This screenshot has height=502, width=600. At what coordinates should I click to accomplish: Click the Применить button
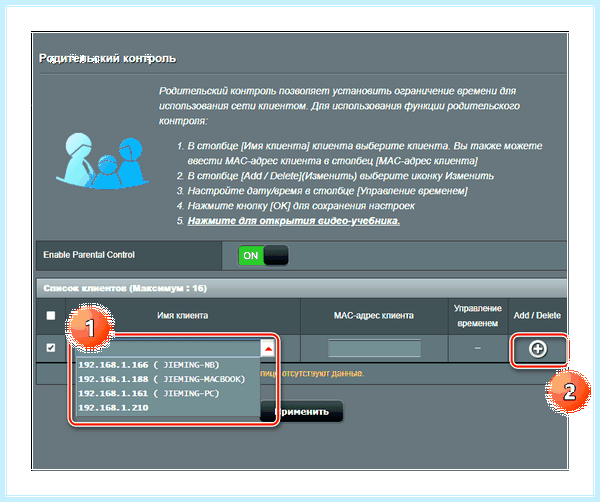click(302, 412)
